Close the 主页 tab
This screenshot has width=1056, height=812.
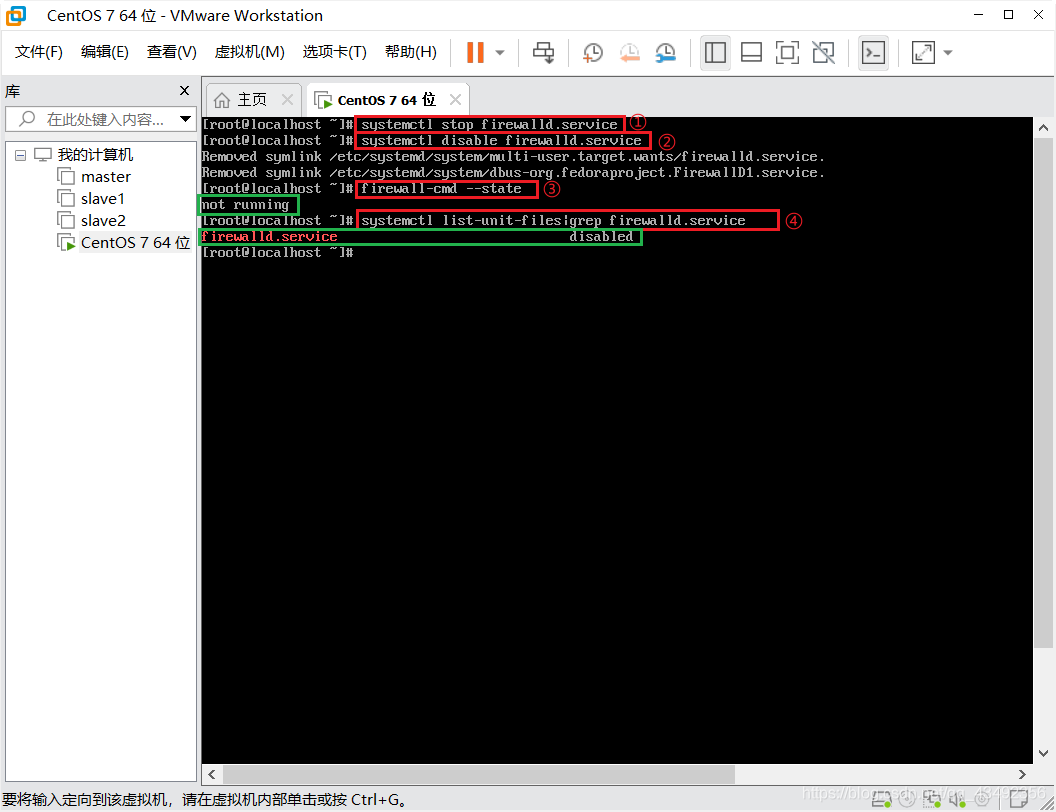point(288,100)
